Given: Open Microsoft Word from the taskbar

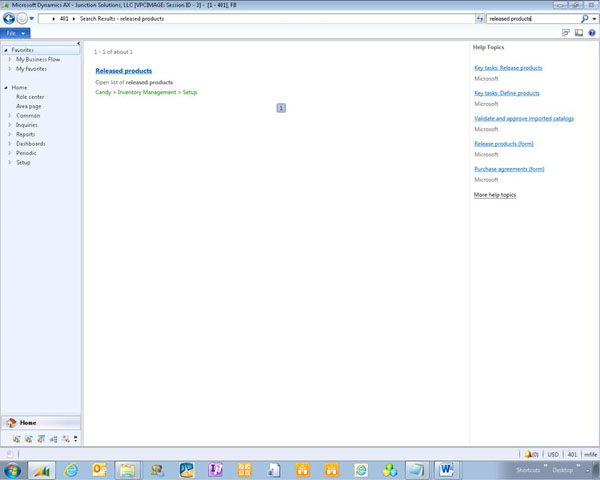Looking at the screenshot, I should coord(446,470).
